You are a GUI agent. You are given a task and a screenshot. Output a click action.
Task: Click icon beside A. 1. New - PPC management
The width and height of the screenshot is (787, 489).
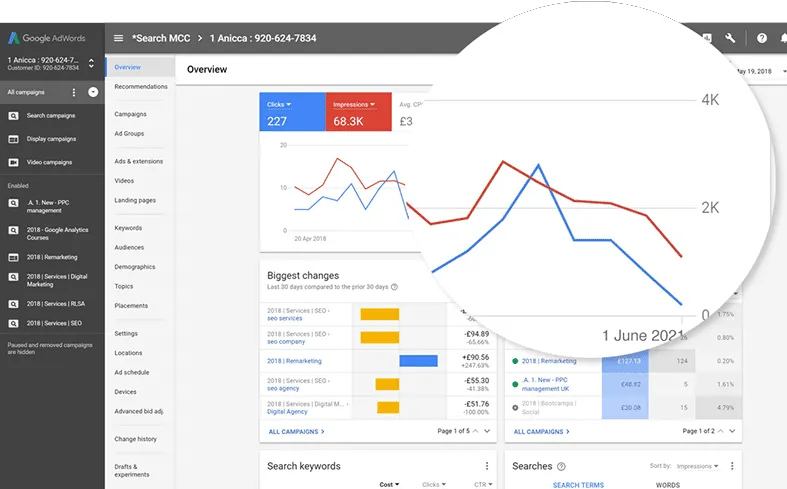tap(14, 203)
